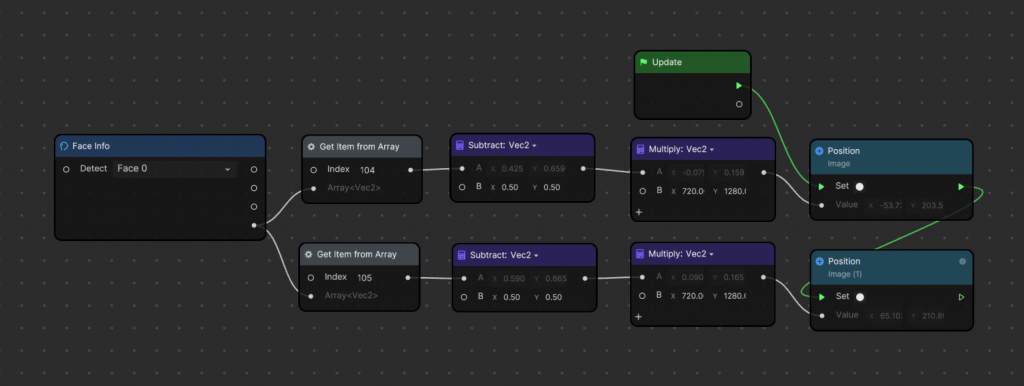Select the Update node title bar
1024x386 pixels.
pos(692,63)
